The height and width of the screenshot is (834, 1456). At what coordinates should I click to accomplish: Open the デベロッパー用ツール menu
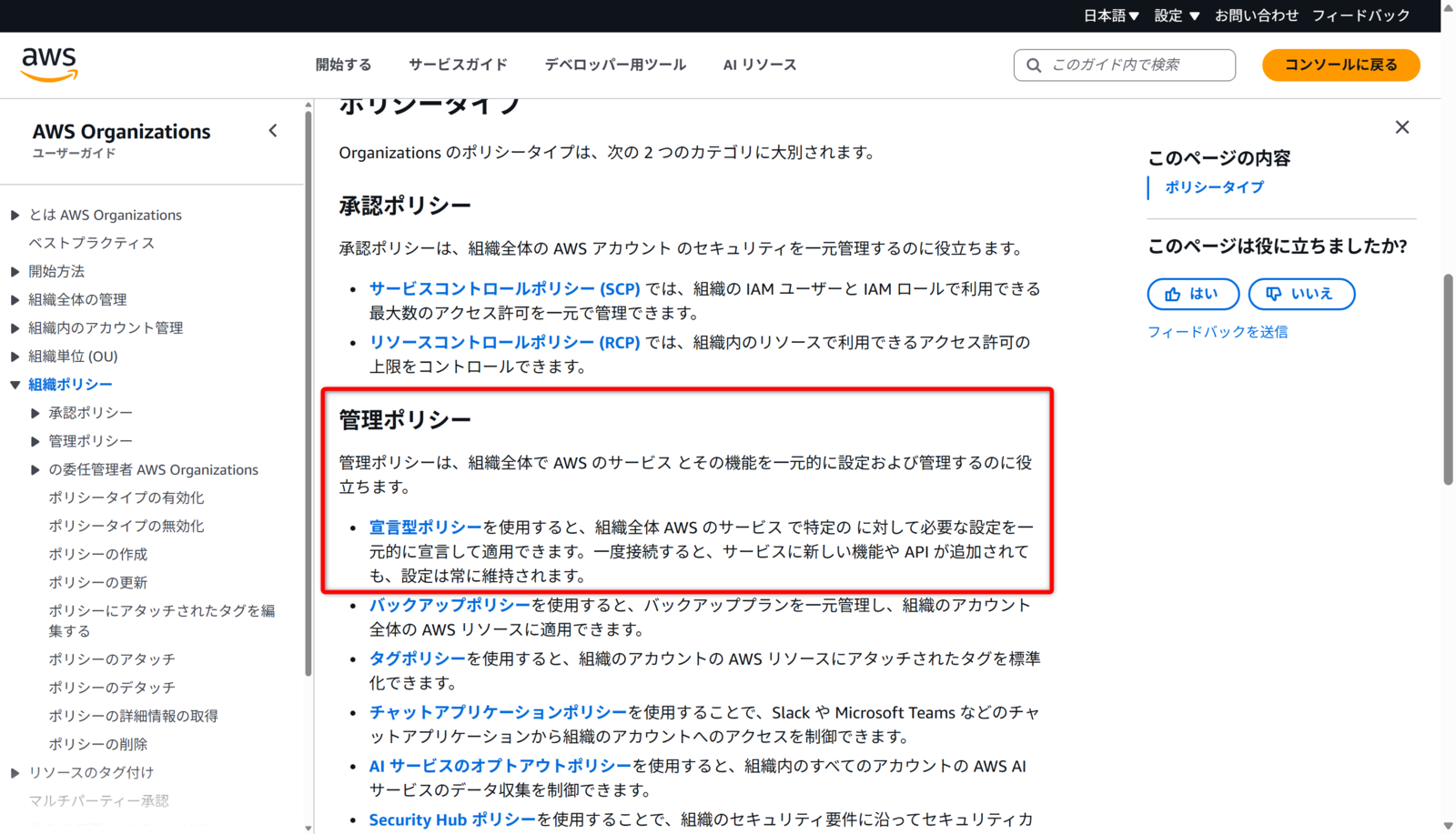click(x=615, y=65)
